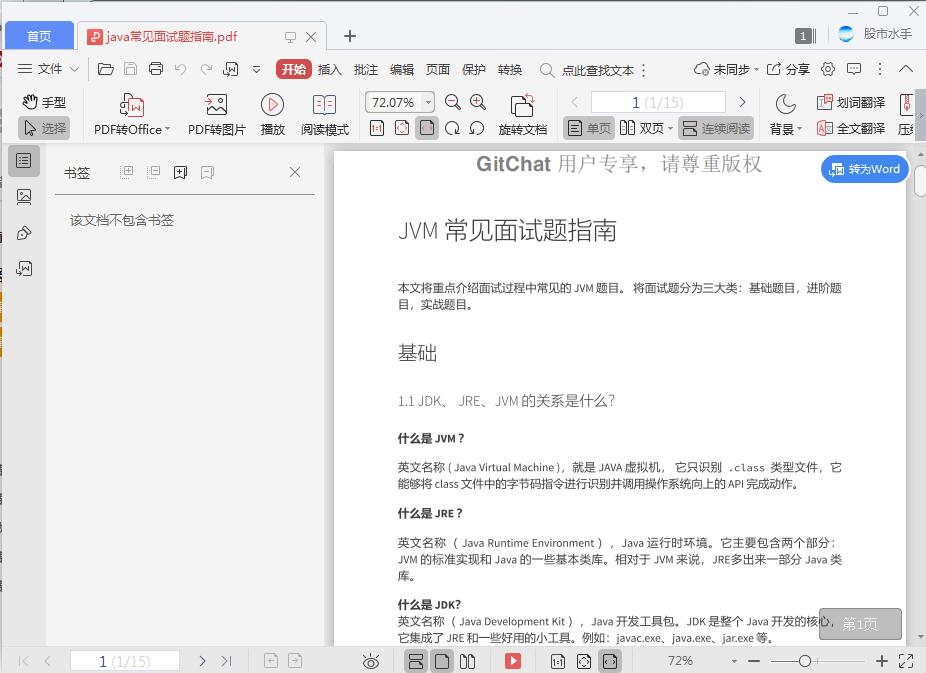The width and height of the screenshot is (926, 673).
Task: Open PDF to Office converter
Action: click(x=132, y=115)
